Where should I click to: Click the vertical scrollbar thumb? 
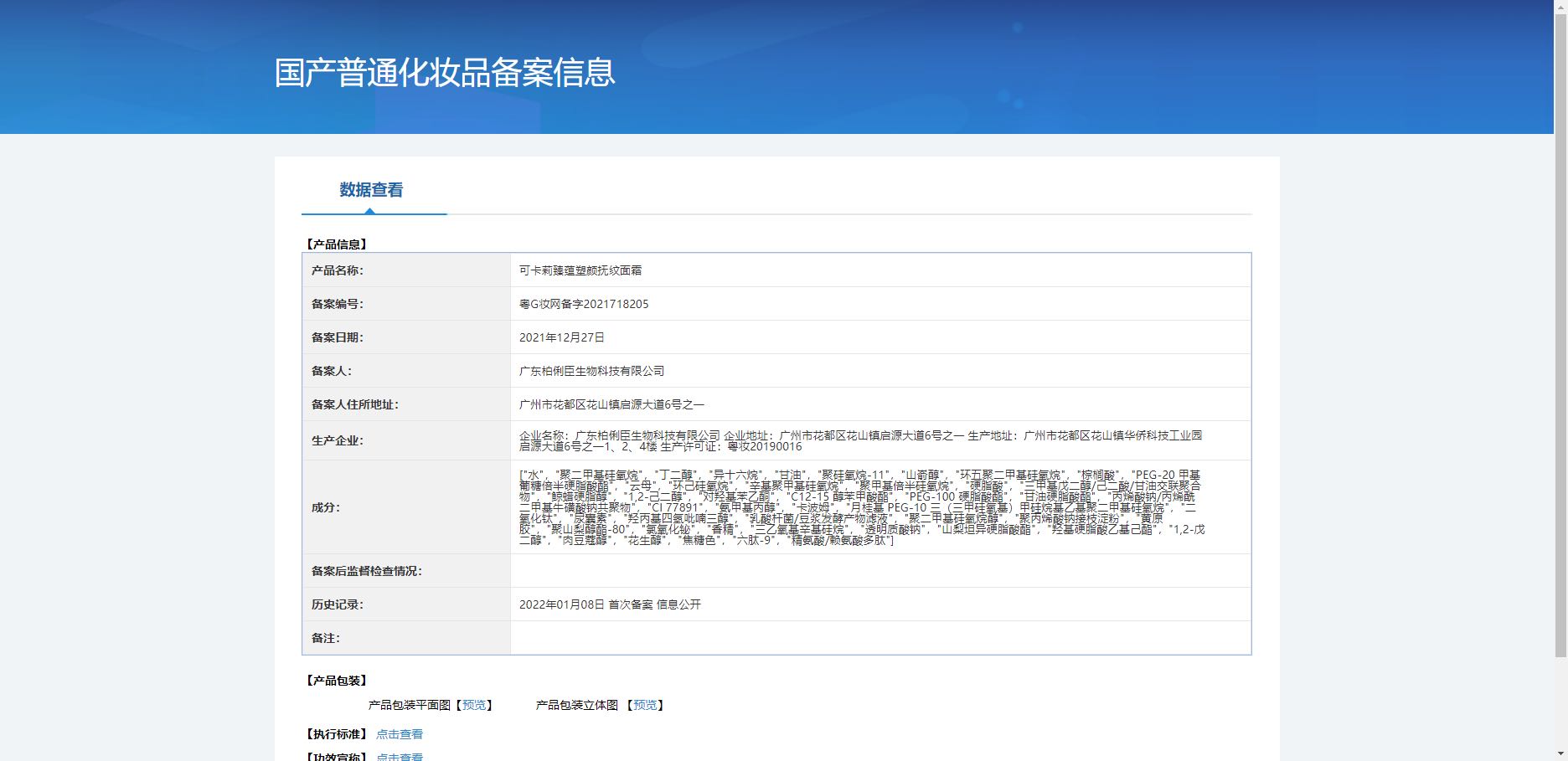1560,335
